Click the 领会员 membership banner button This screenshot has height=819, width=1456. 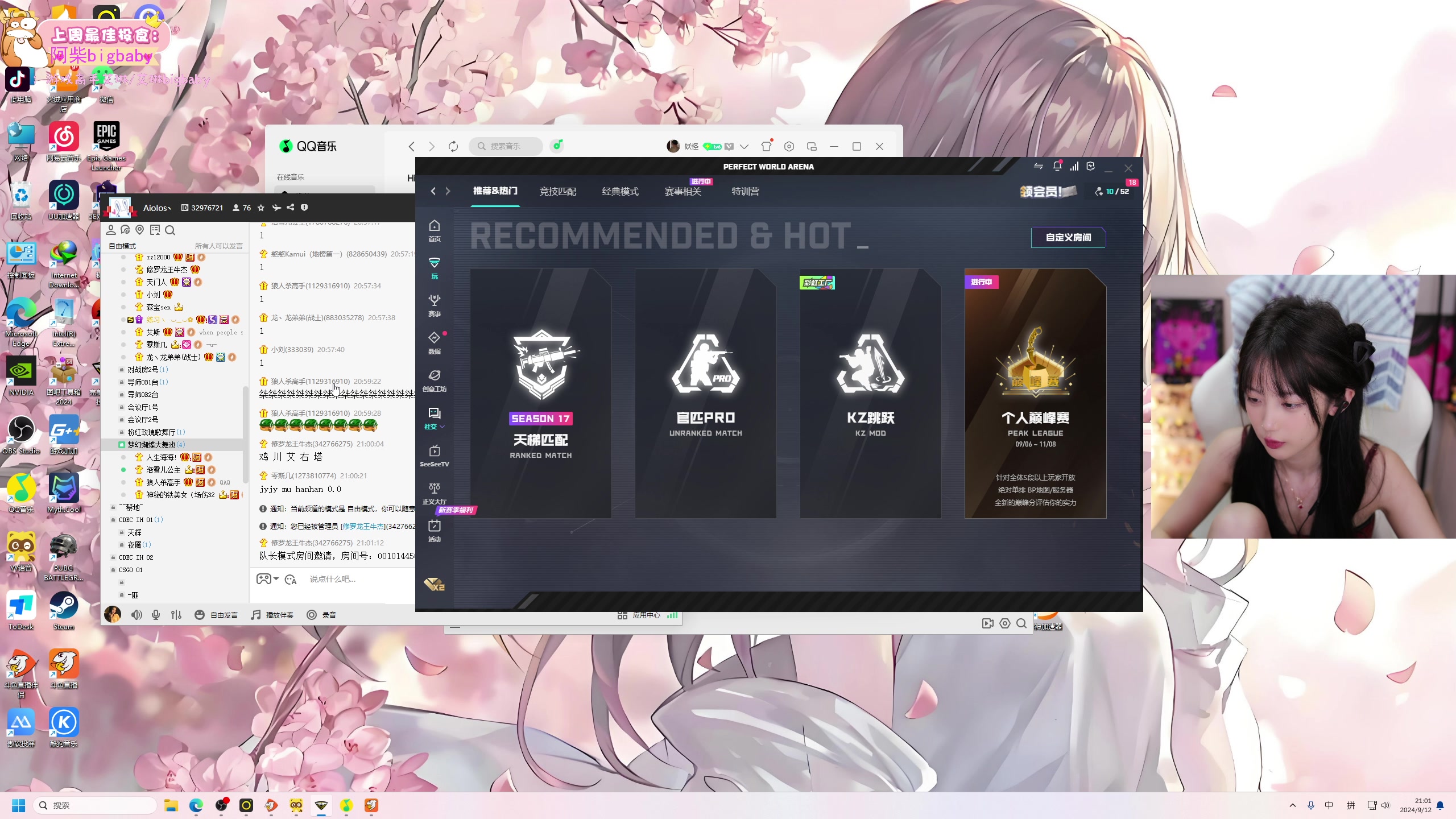tap(1048, 192)
